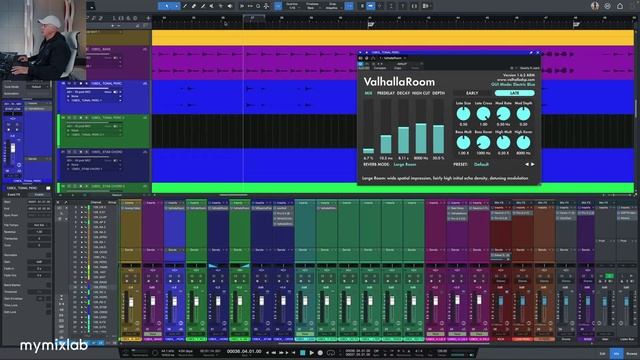Toggle the ValhallaRoom plugin power button
Image resolution: width=640 pixels, height=360 pixels.
tap(360, 64)
